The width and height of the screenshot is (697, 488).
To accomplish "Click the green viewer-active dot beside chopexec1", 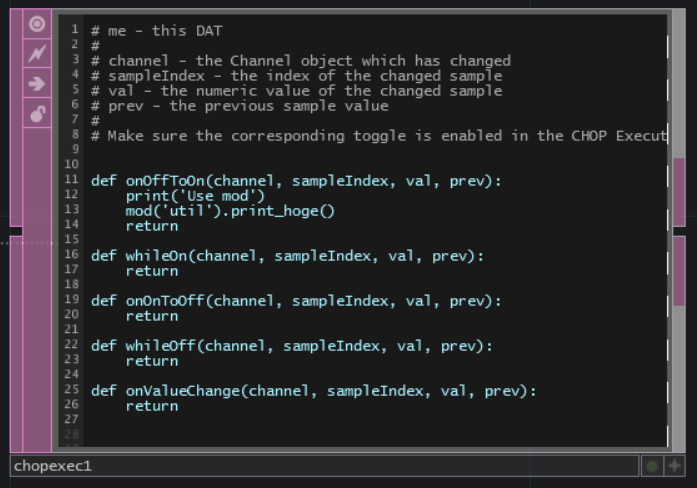I will (652, 466).
